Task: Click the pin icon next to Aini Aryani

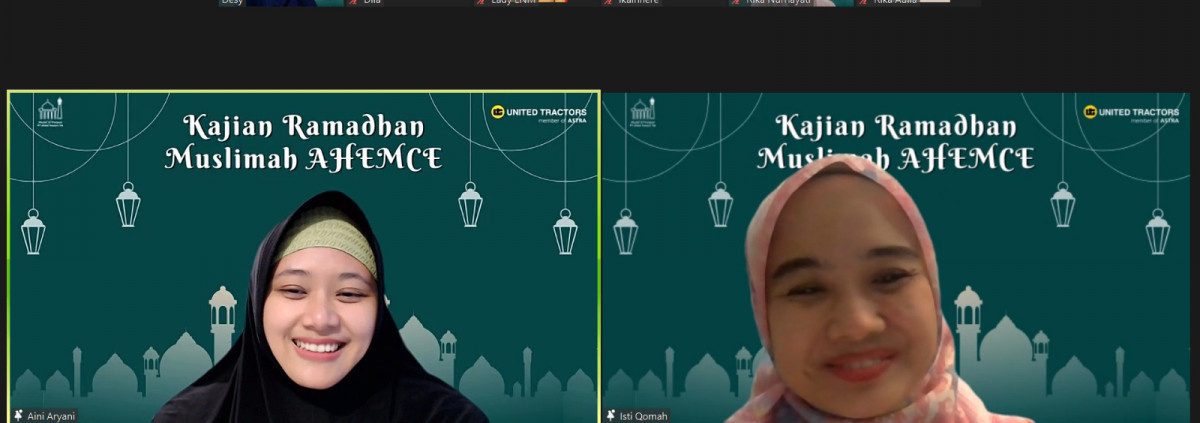Action: pyautogui.click(x=18, y=415)
